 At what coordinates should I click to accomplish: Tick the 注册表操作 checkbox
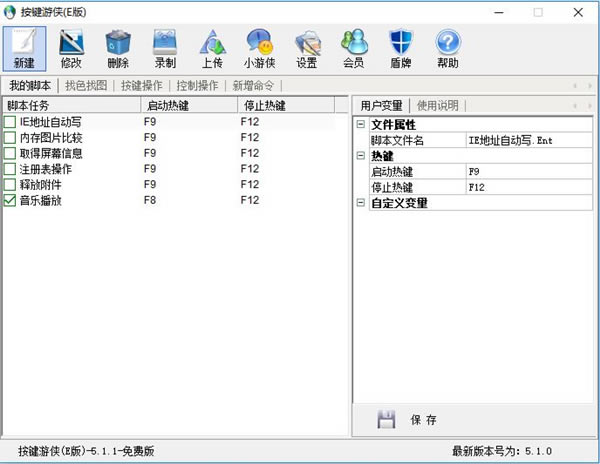point(10,169)
